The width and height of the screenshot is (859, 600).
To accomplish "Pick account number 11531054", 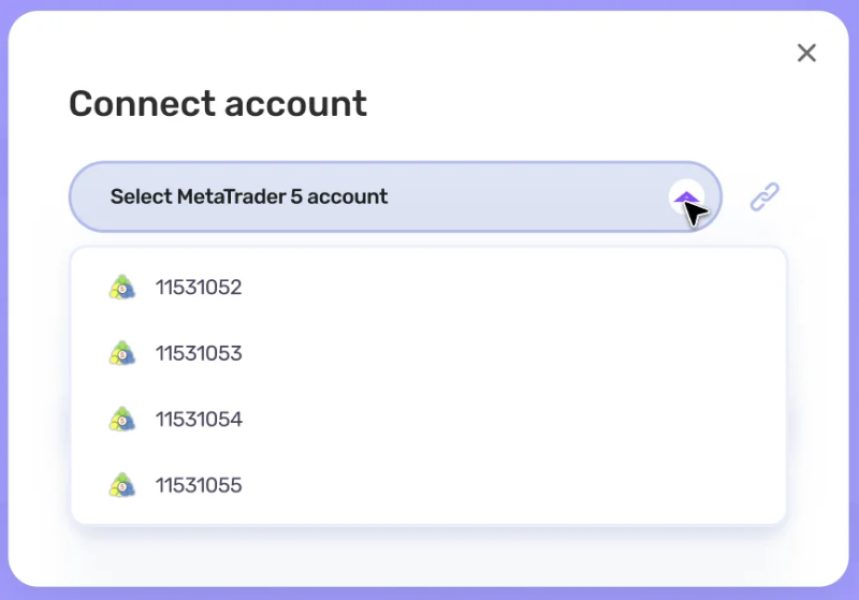I will [x=199, y=420].
